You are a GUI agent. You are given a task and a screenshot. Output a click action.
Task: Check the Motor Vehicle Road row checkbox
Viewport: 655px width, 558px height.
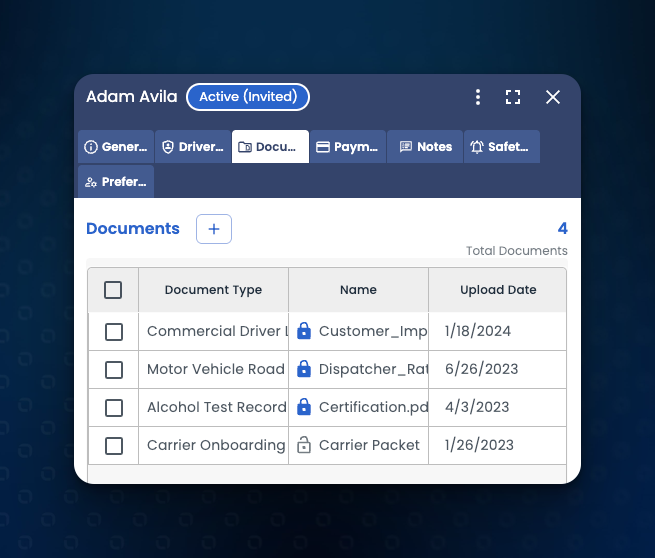point(114,370)
